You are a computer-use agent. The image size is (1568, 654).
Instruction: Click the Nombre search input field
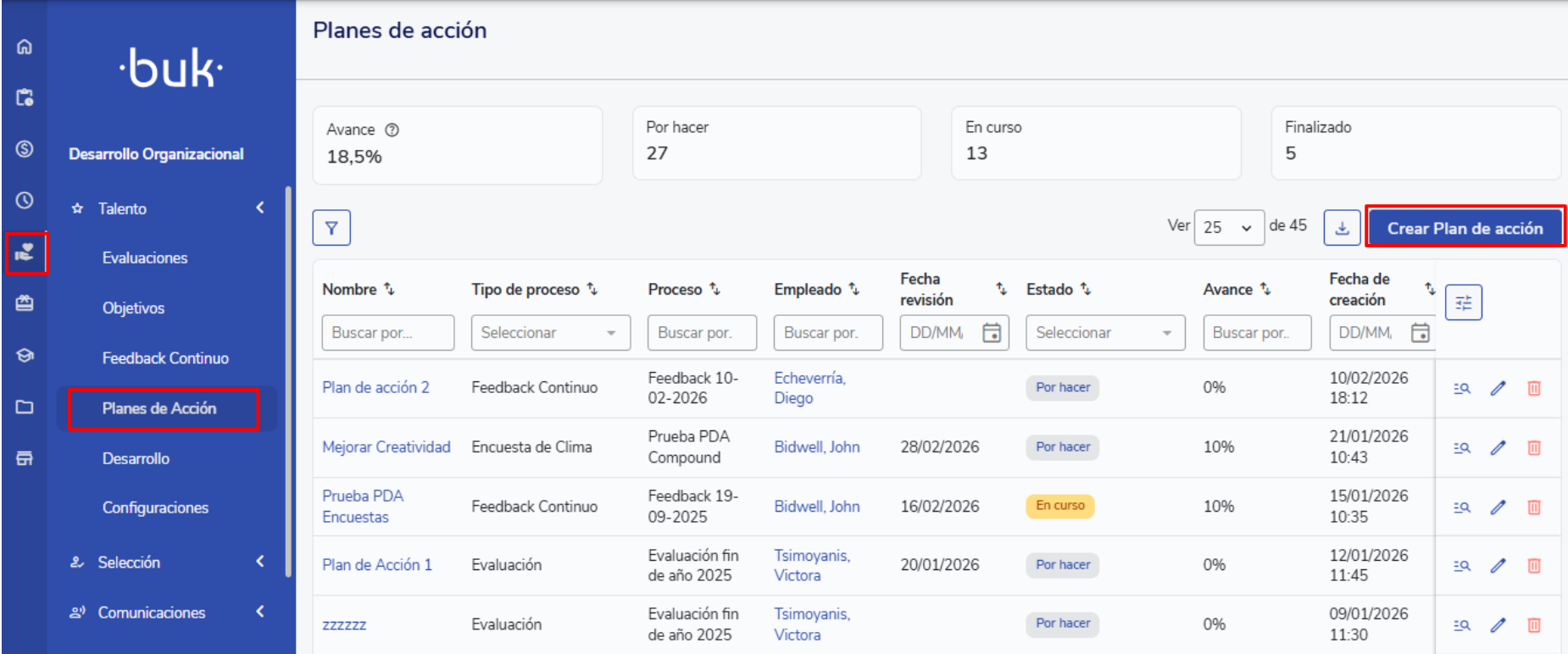[387, 333]
